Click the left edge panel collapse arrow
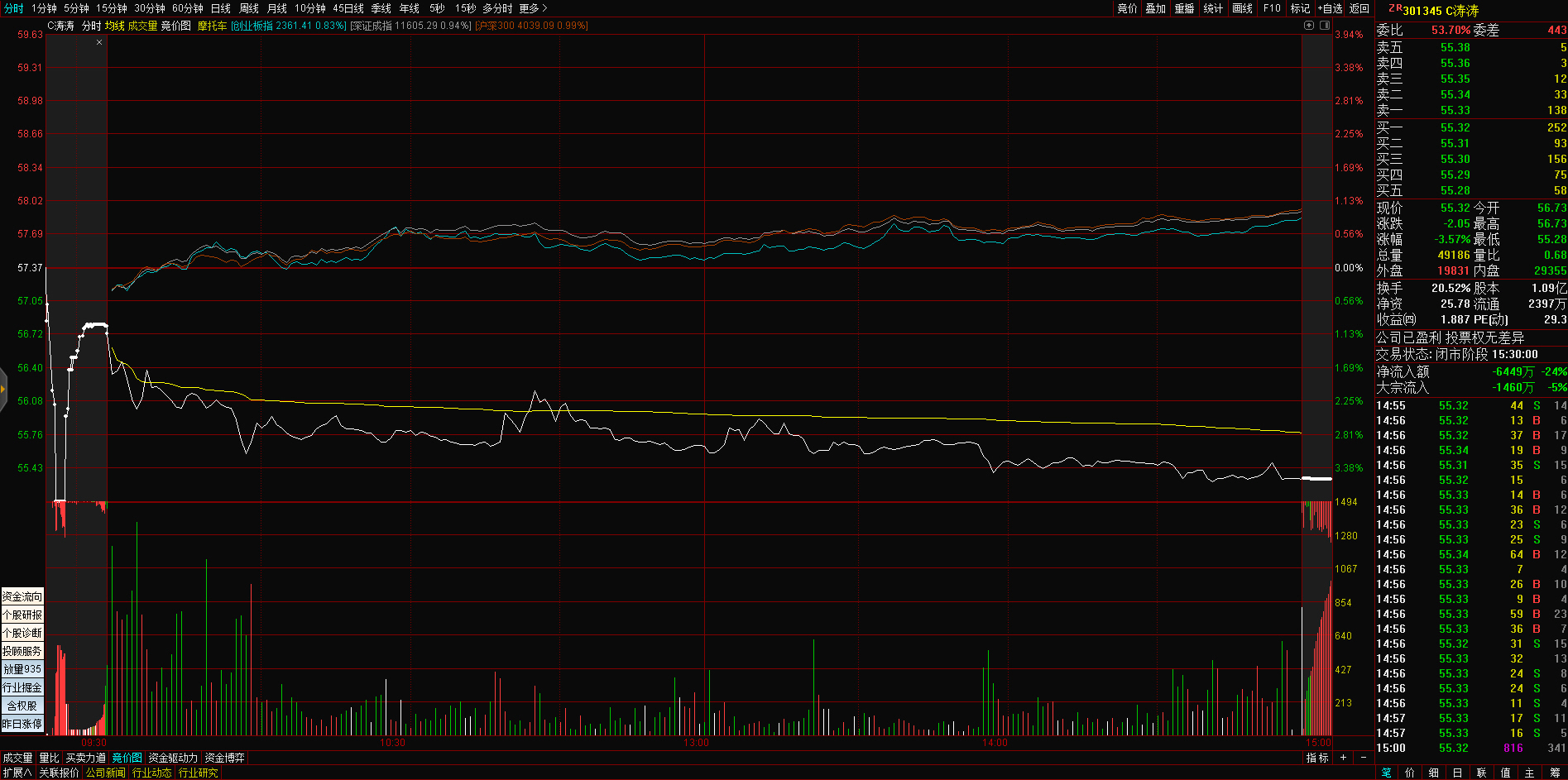1568x780 pixels. (3, 389)
